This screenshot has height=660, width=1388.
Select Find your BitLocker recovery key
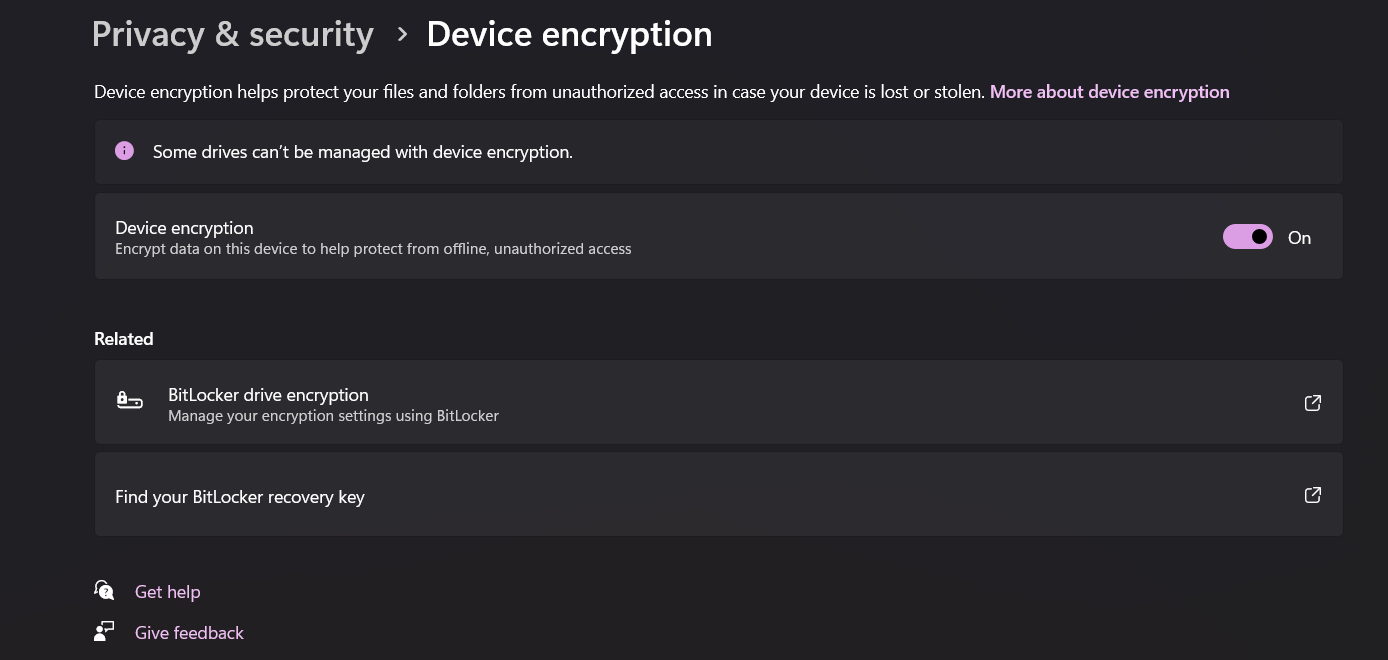[x=240, y=497]
